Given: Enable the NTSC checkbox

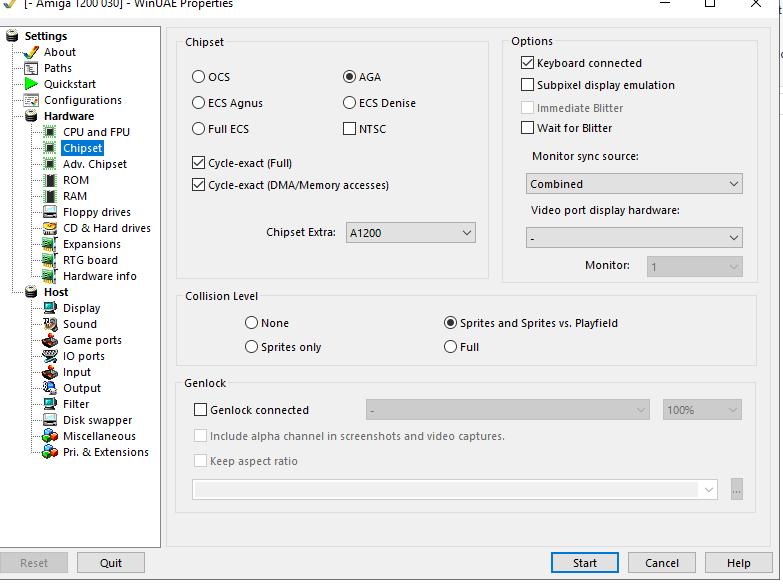Looking at the screenshot, I should tap(349, 129).
